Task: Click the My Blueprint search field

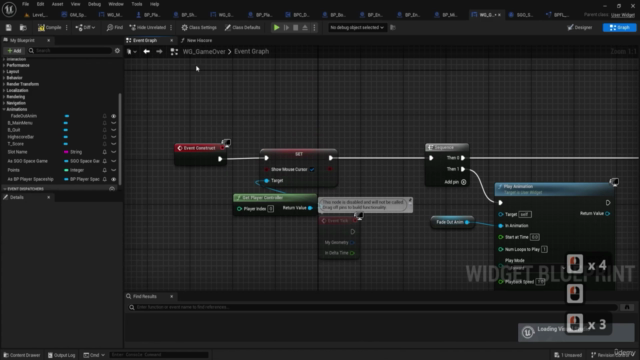Action: tap(69, 51)
